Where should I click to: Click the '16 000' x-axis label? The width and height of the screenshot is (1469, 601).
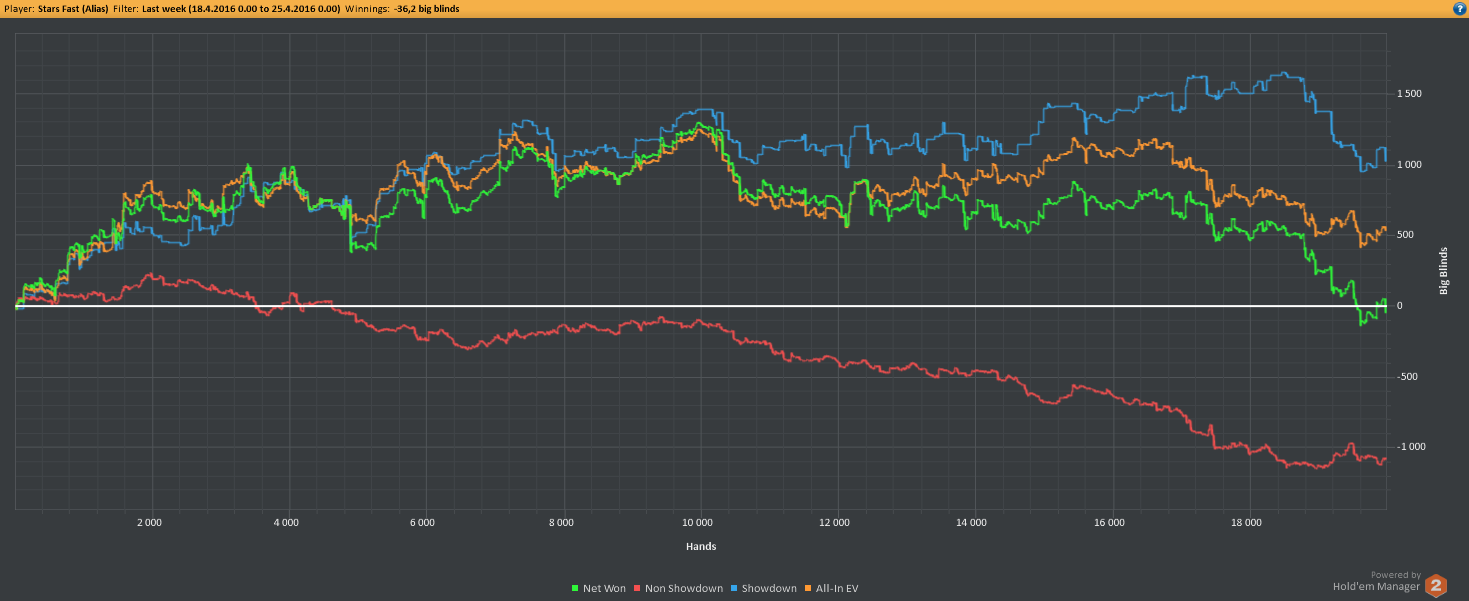click(1109, 522)
